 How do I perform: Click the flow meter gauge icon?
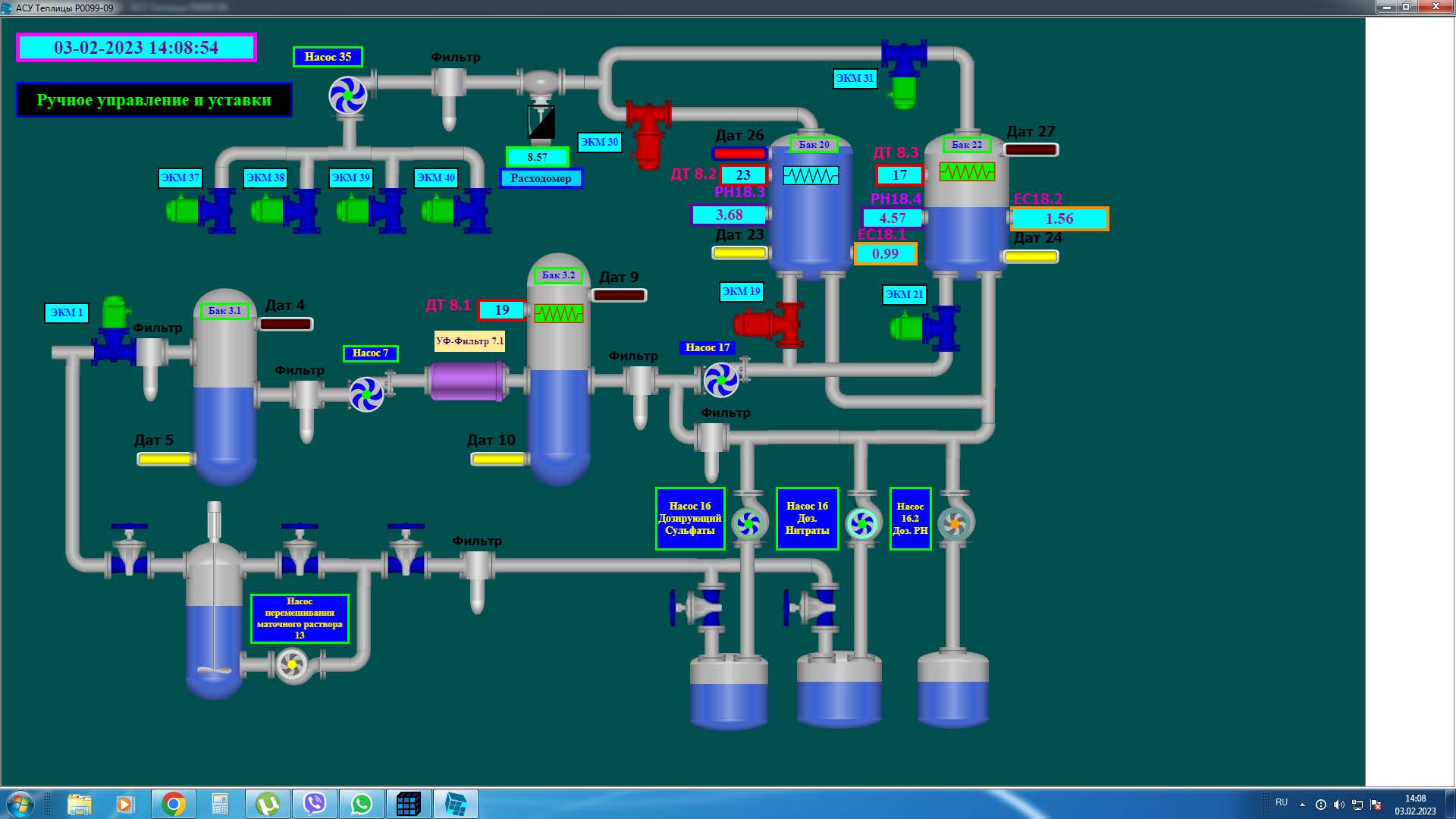[541, 123]
